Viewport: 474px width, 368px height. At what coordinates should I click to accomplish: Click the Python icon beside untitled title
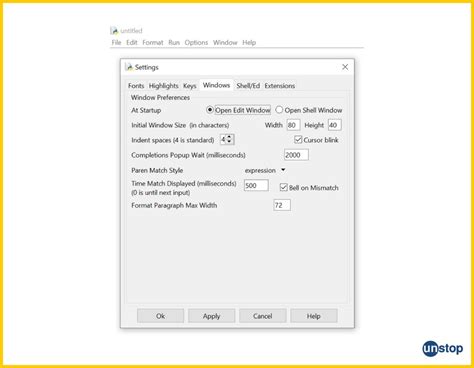pyautogui.click(x=114, y=31)
